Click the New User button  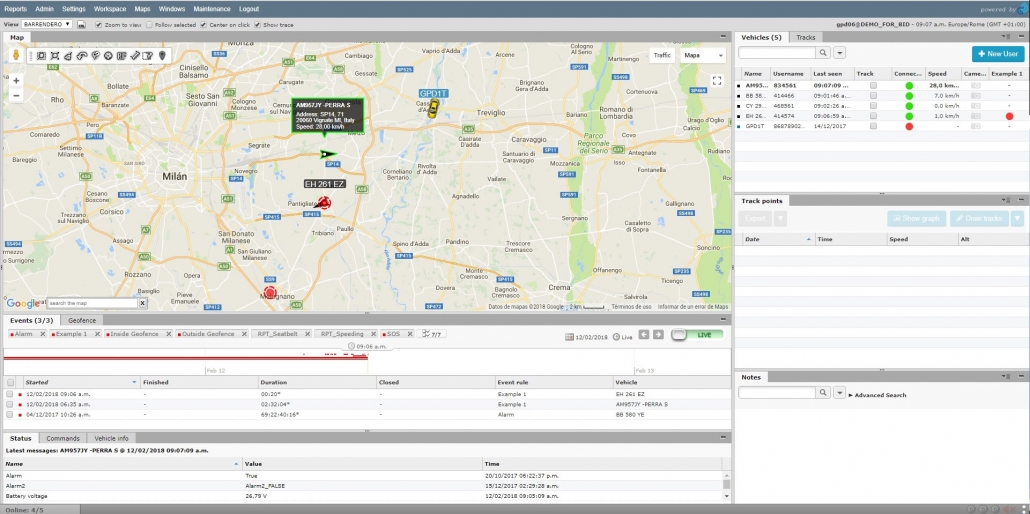[x=998, y=53]
